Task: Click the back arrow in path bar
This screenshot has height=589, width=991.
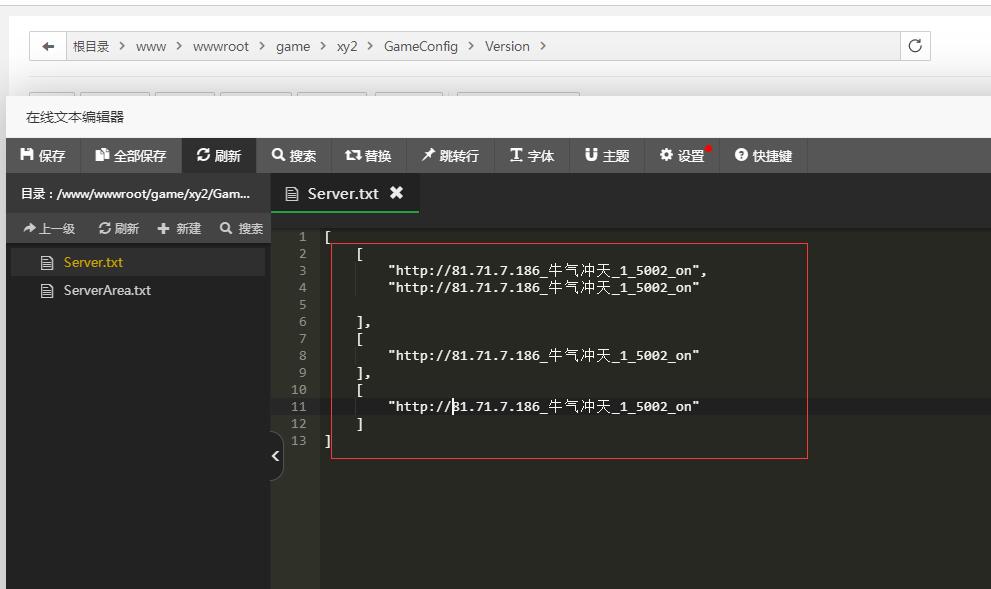Action: [48, 46]
